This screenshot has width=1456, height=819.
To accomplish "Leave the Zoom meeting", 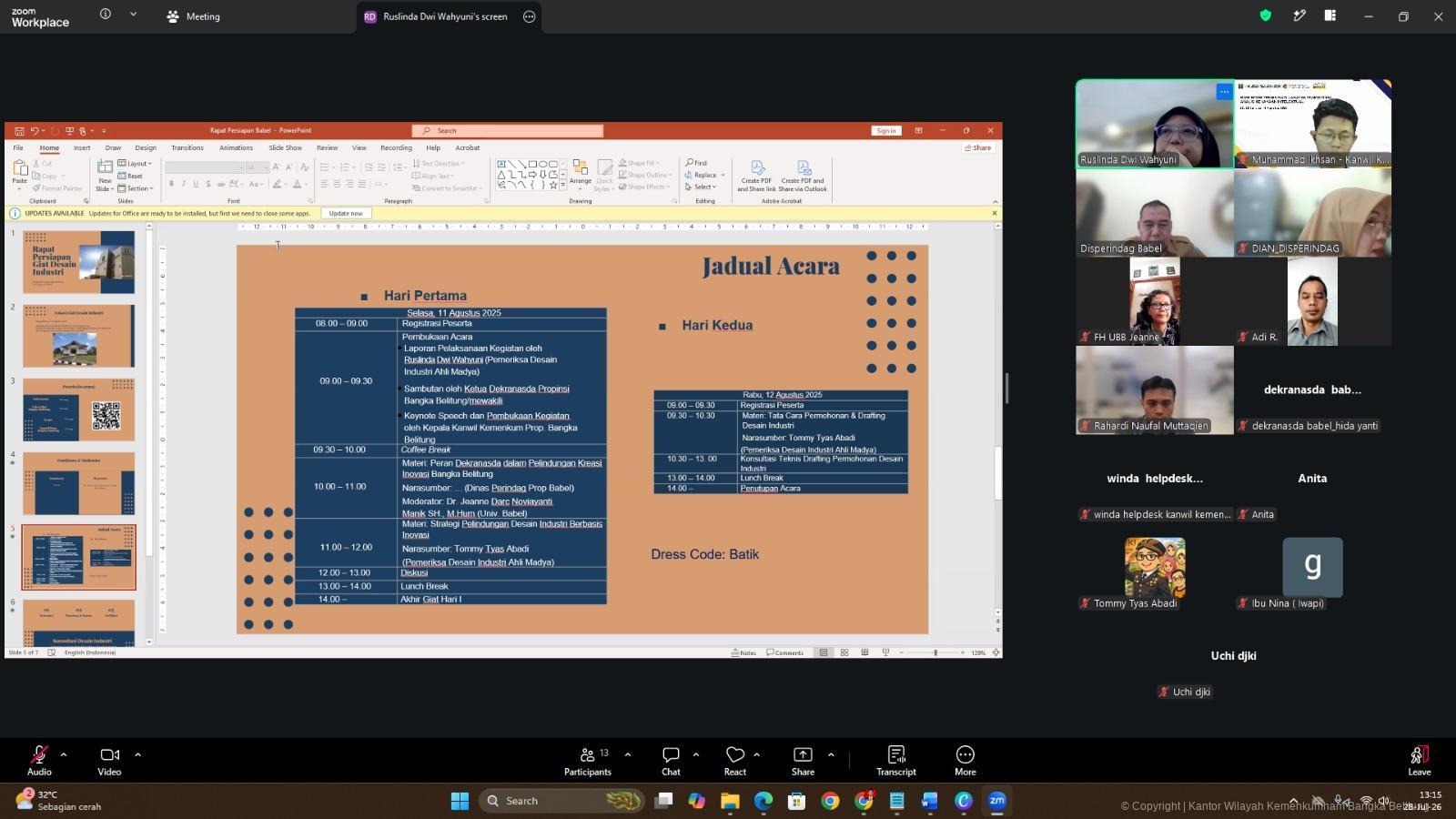I will (x=1420, y=760).
